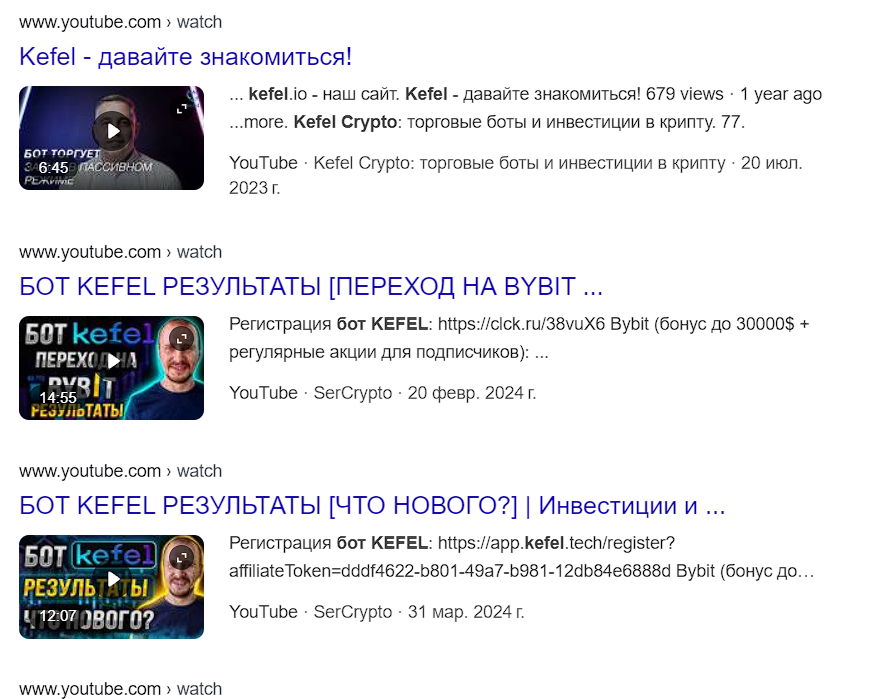
Task: Click the 6:45 duration badge
Action: pyautogui.click(x=54, y=168)
